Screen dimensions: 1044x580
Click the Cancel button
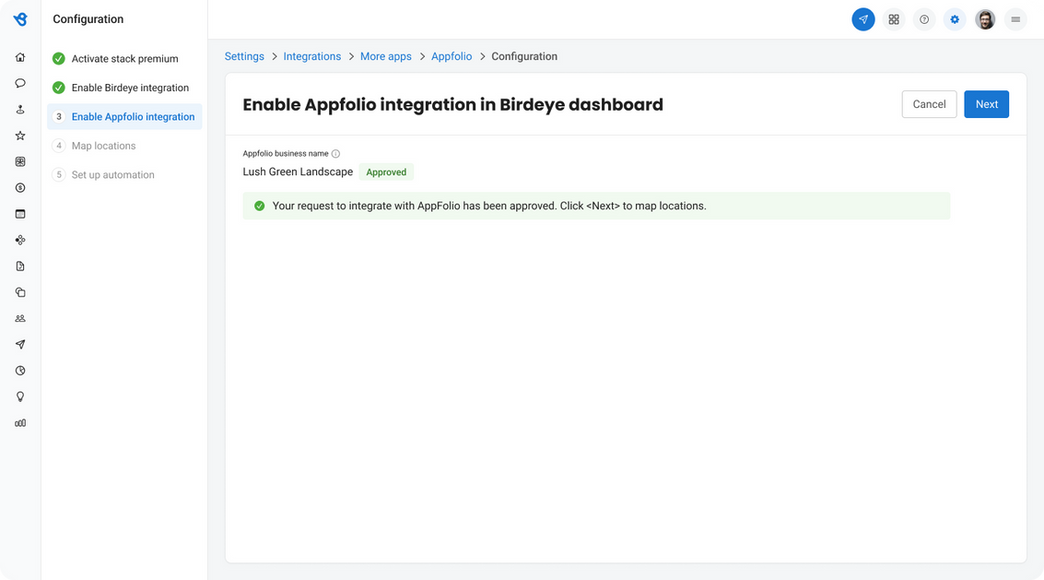tap(929, 104)
